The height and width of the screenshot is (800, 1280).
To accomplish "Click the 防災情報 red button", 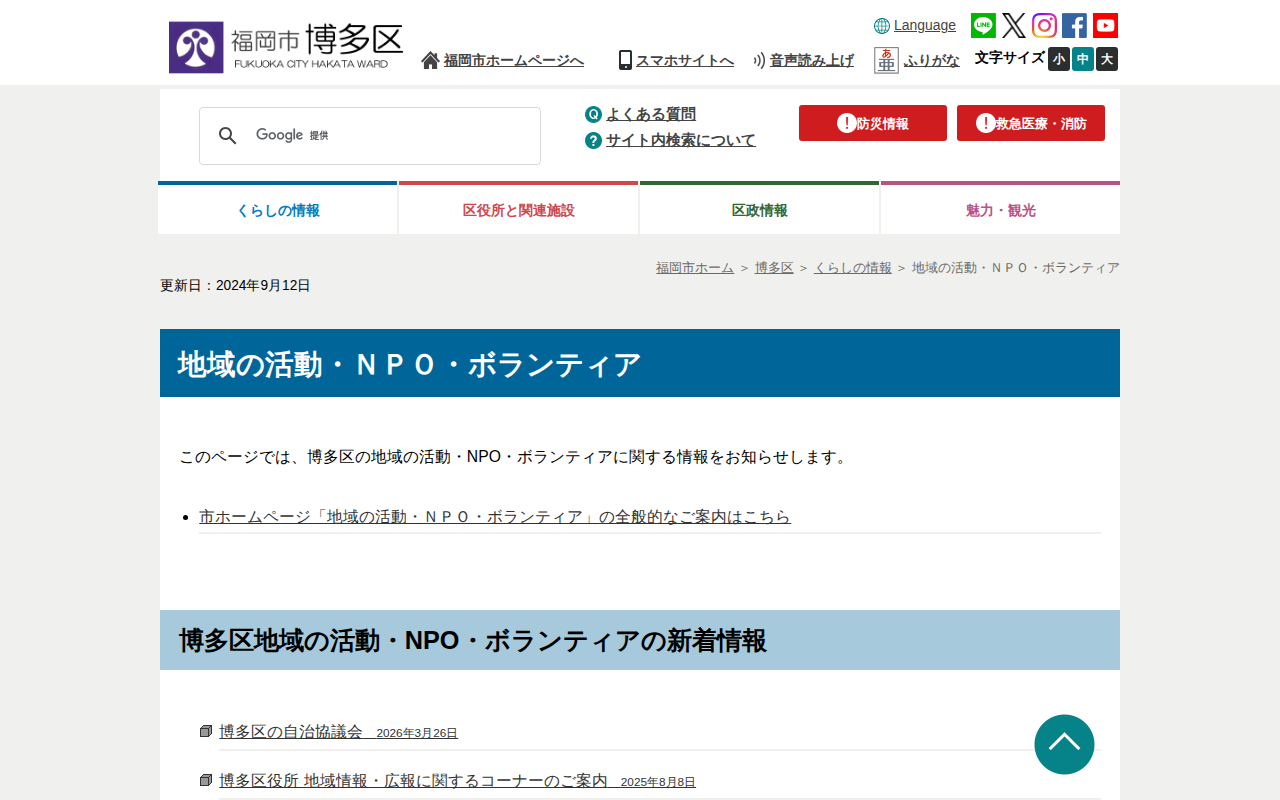I will point(873,123).
